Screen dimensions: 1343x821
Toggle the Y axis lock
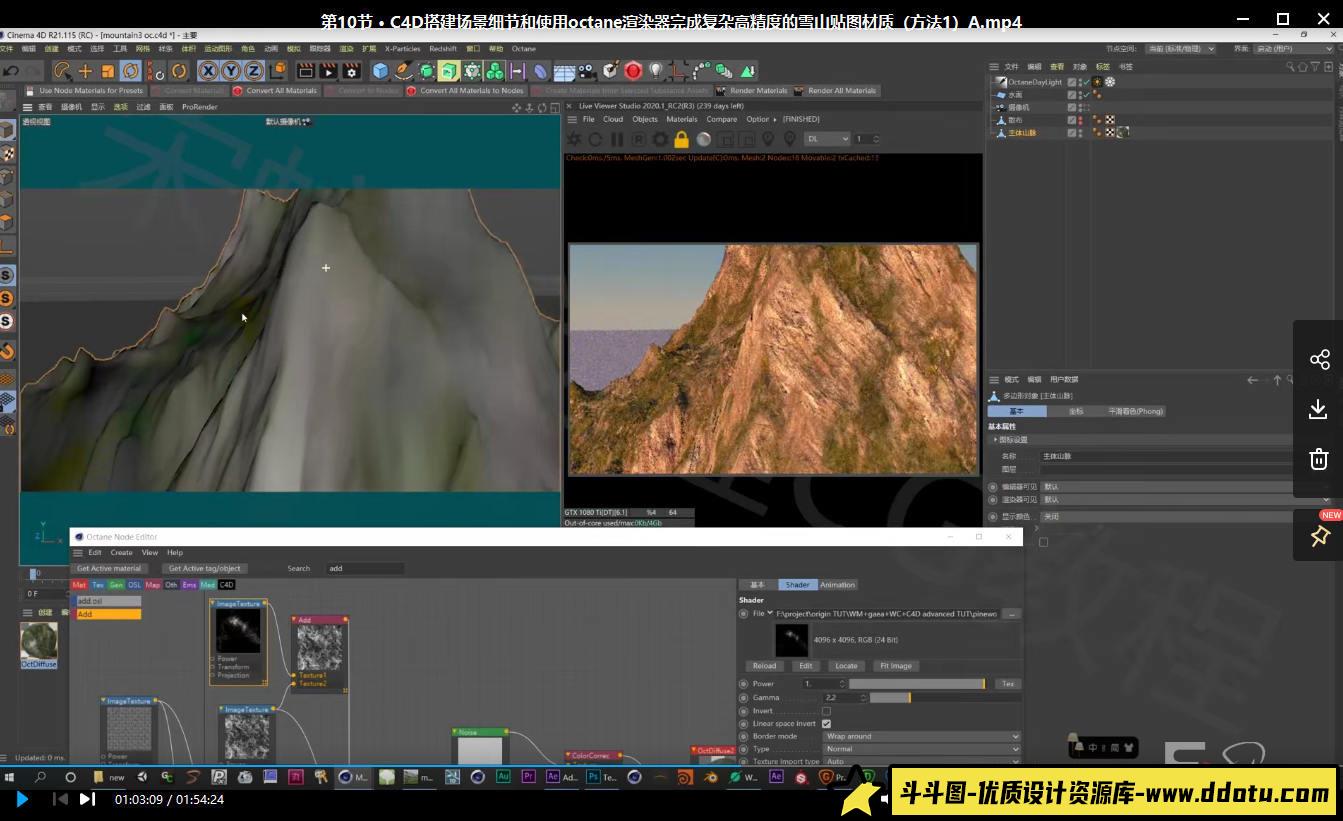(x=231, y=71)
